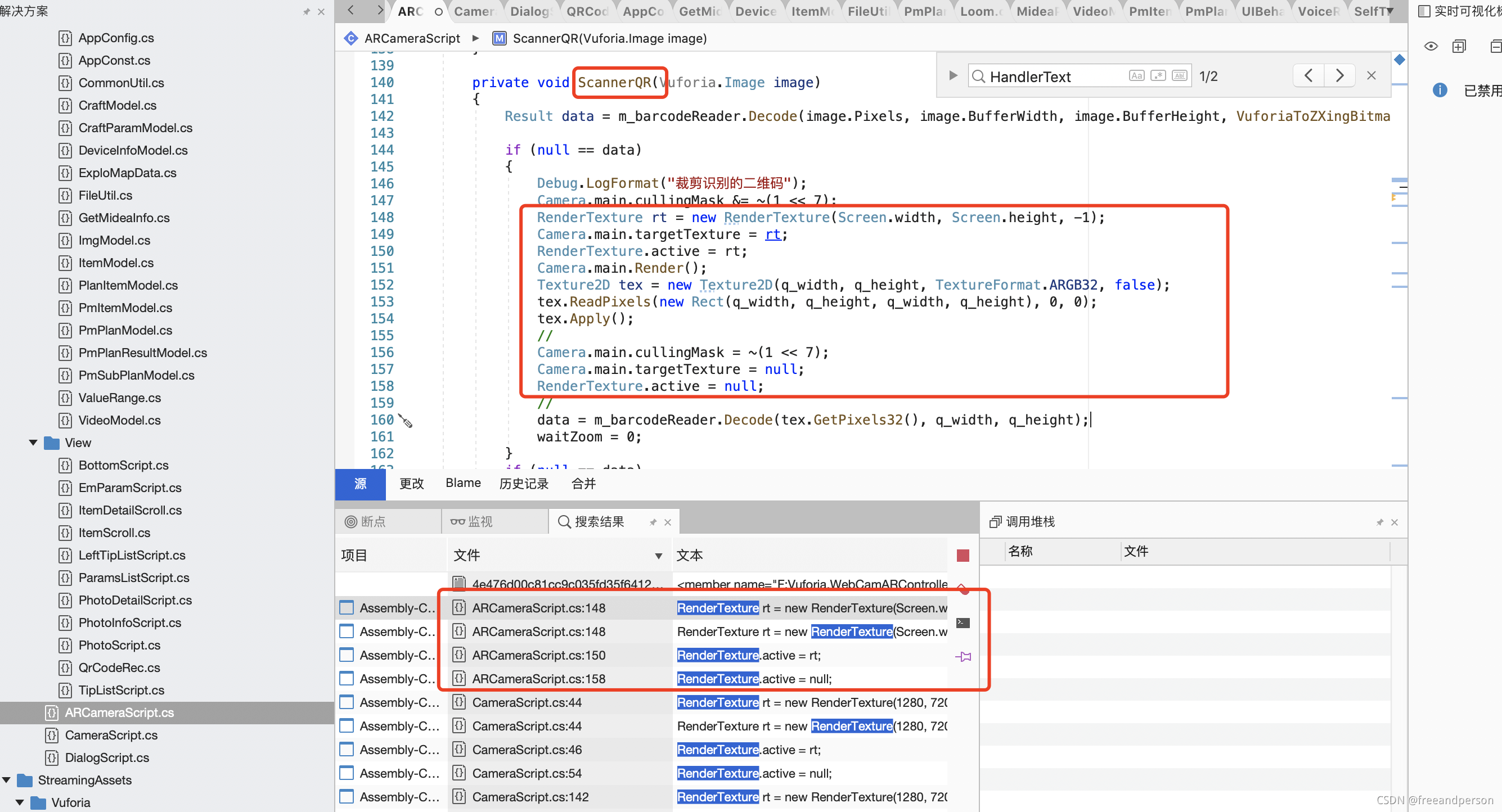Go to previous HandlerText match
Screen dimensions: 1502x812
point(1308,76)
